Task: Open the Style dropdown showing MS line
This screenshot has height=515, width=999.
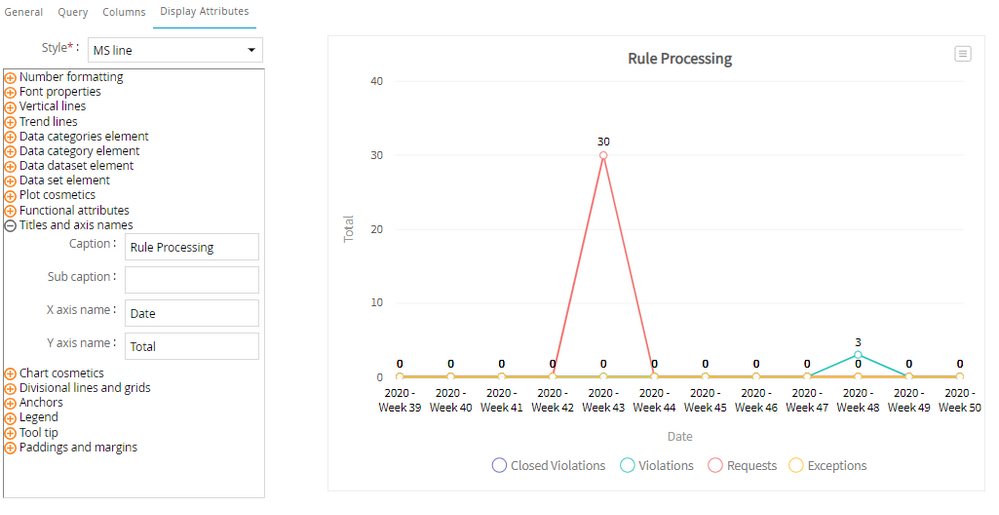Action: pos(175,50)
